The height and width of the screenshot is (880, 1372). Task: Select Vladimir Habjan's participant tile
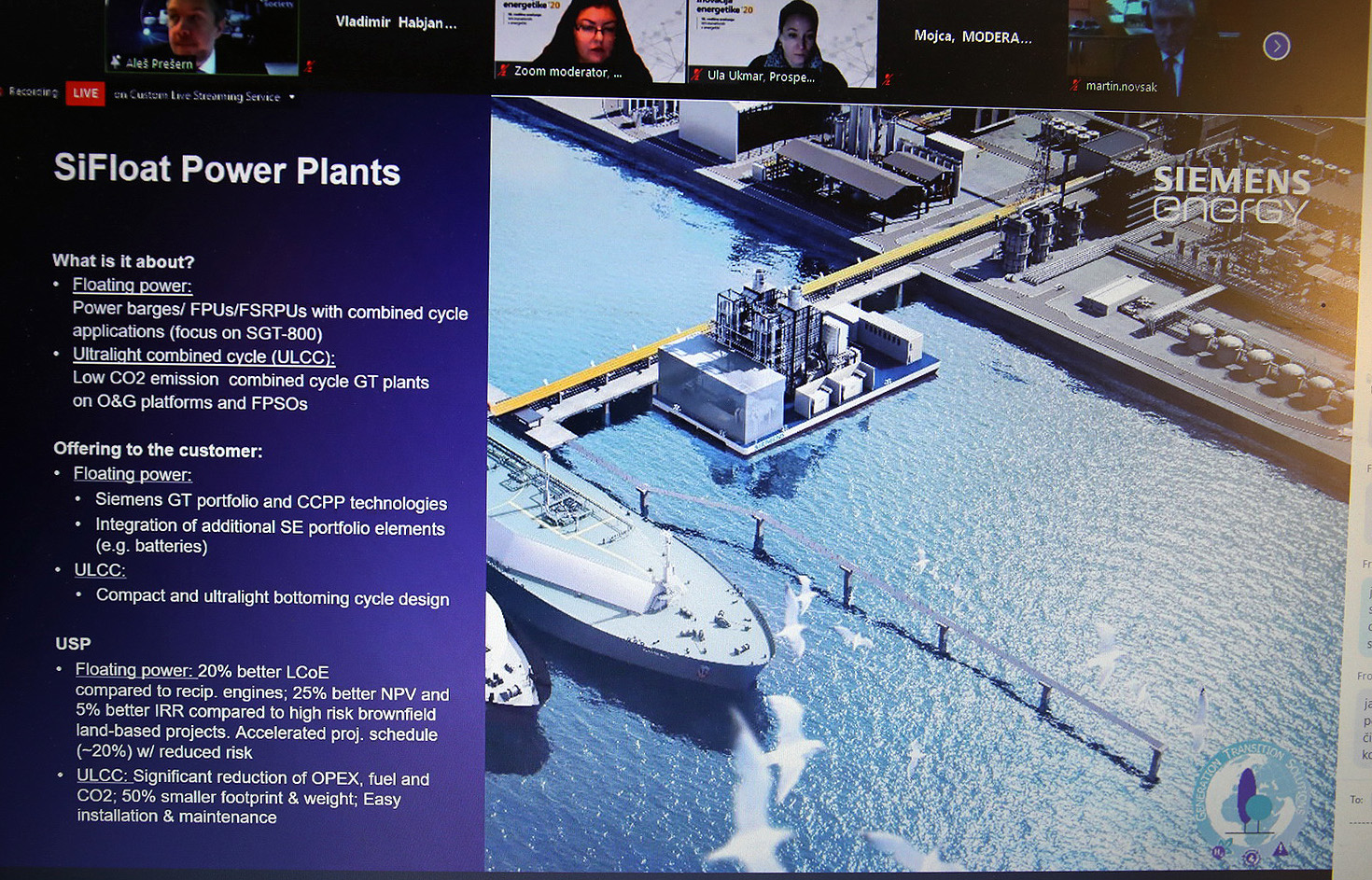click(396, 37)
